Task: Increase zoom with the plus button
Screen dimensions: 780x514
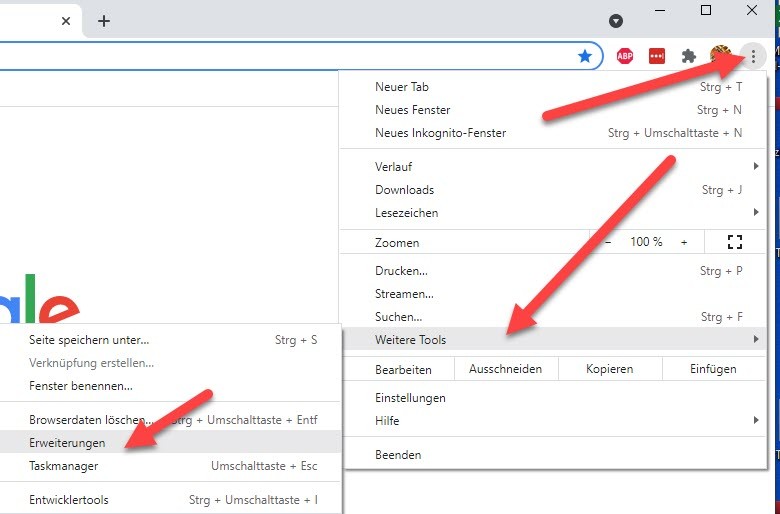Action: click(684, 242)
